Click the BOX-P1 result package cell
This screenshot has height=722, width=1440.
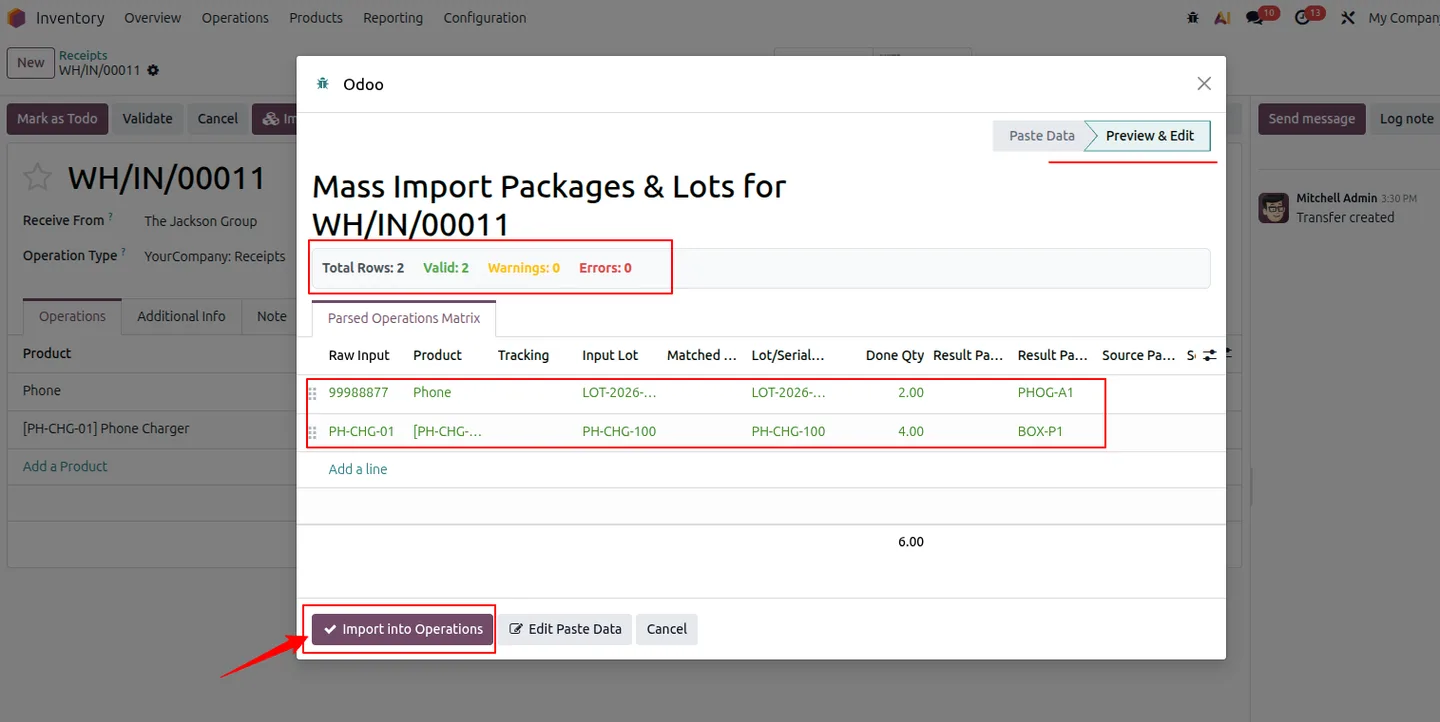point(1040,432)
